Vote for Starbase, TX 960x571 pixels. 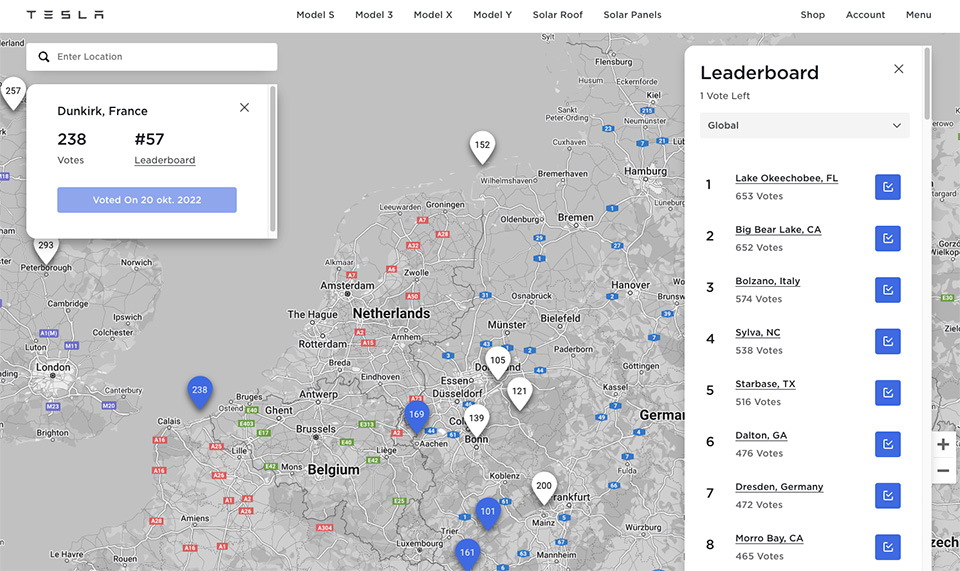888,393
